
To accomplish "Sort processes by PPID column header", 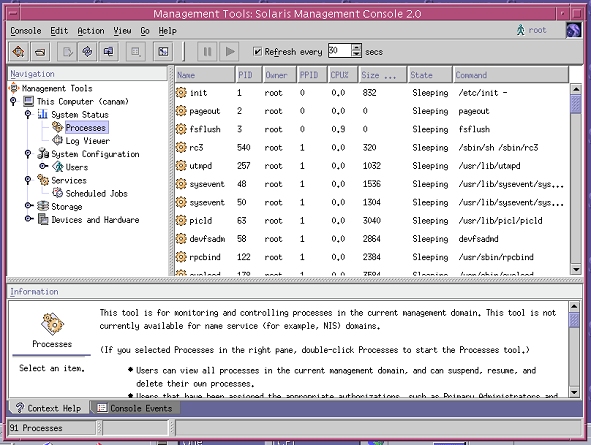I will tap(312, 75).
